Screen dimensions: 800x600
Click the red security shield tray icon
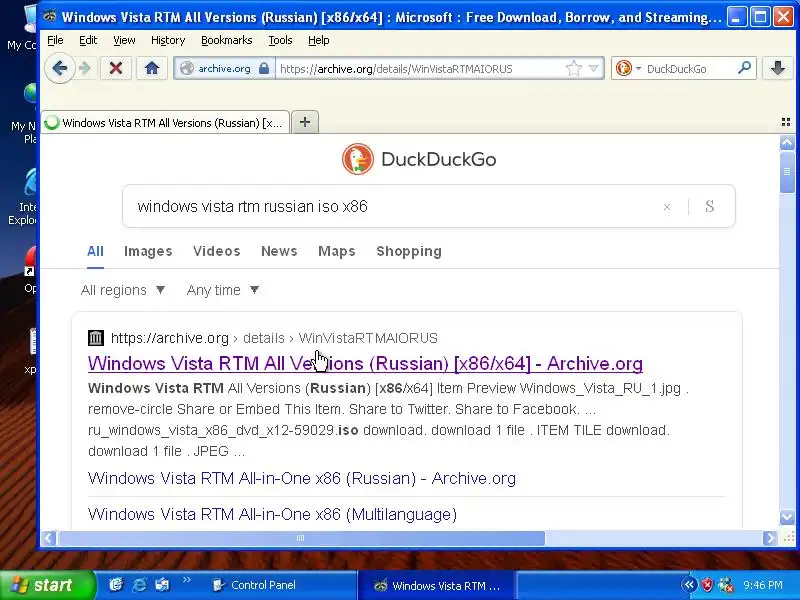coord(707,585)
